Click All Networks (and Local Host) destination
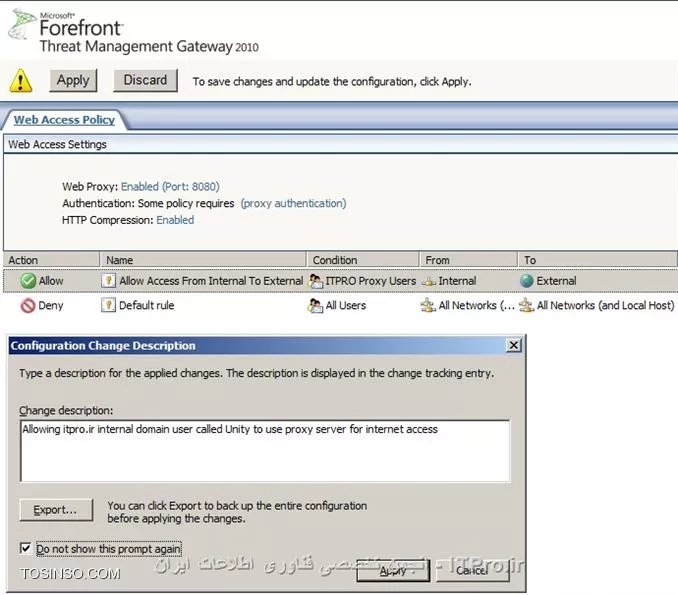 point(605,306)
